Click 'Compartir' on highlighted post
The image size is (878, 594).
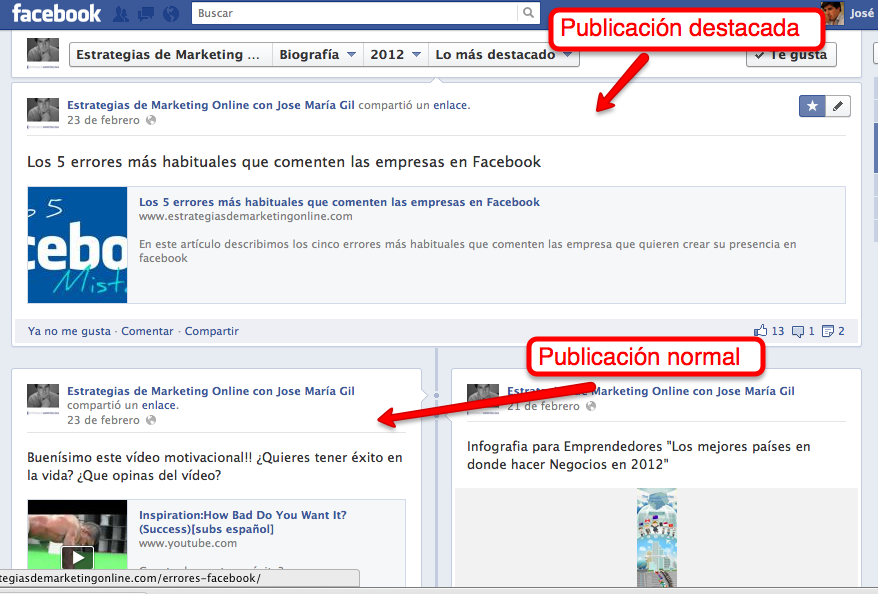coord(212,331)
